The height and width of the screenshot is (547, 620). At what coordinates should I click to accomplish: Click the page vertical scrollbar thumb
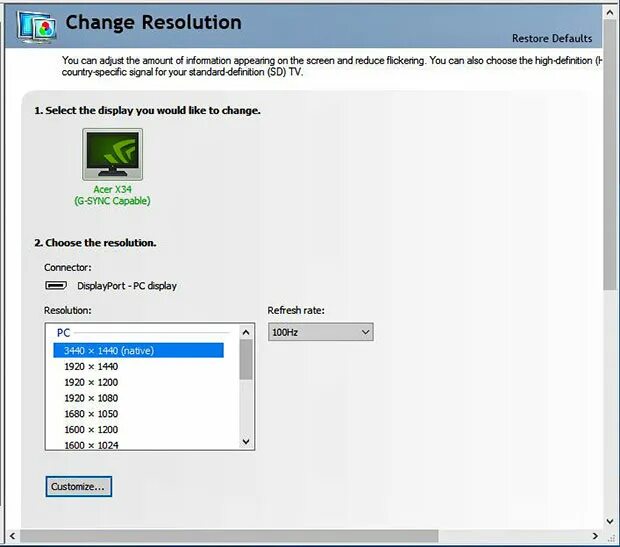pyautogui.click(x=610, y=155)
